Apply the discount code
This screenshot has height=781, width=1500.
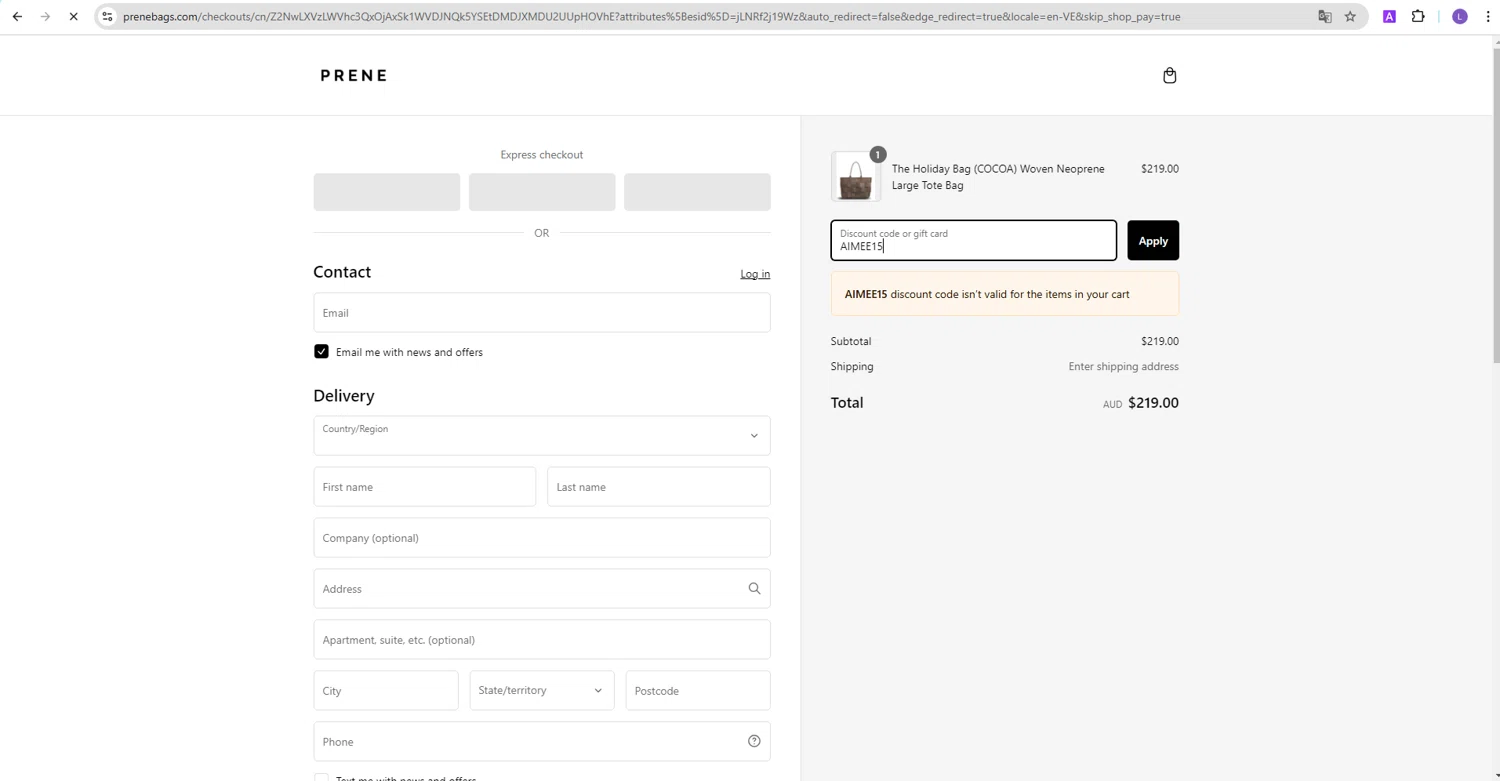pos(1153,241)
